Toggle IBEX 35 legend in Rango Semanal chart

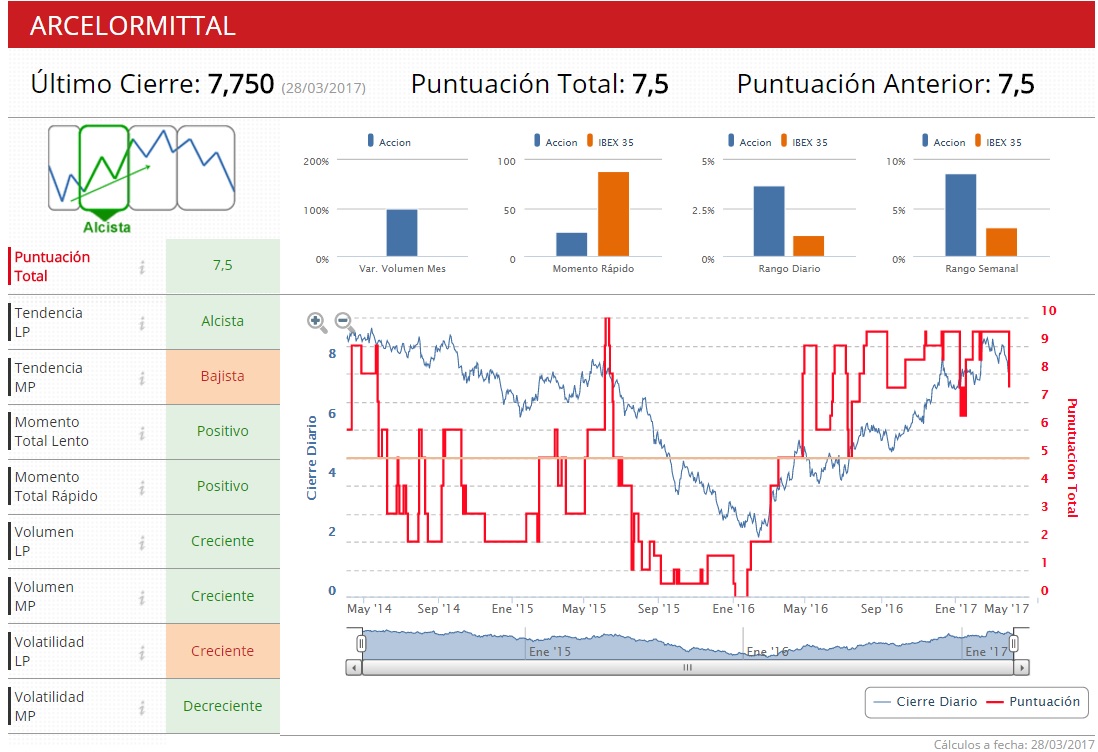pyautogui.click(x=998, y=141)
